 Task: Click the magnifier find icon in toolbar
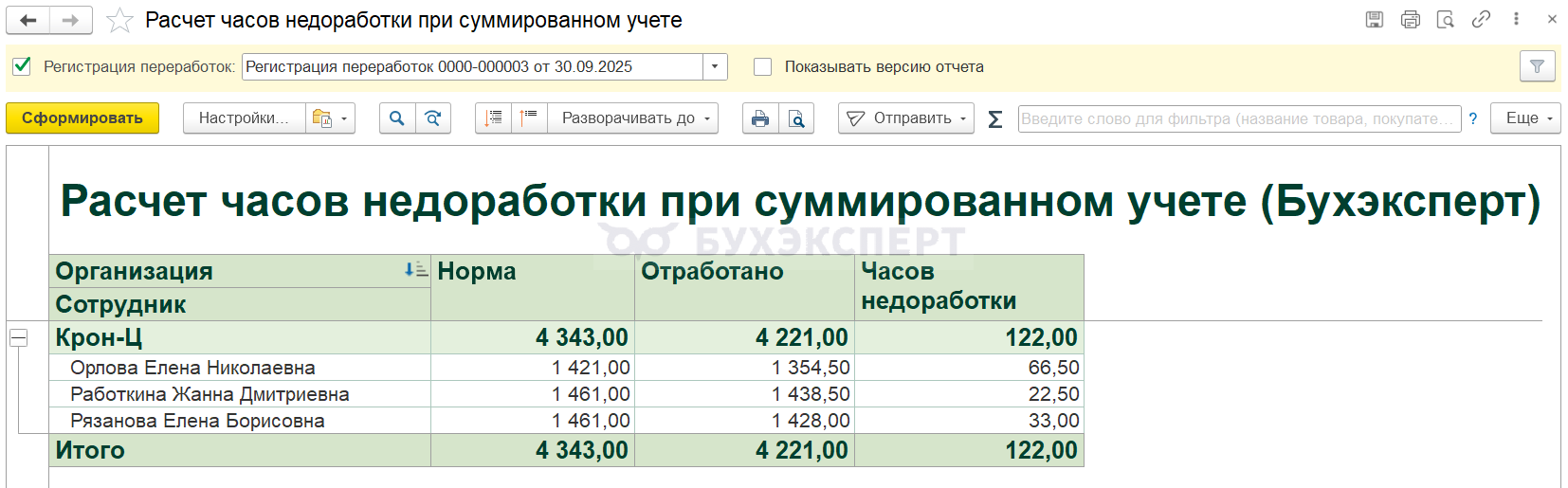point(397,118)
